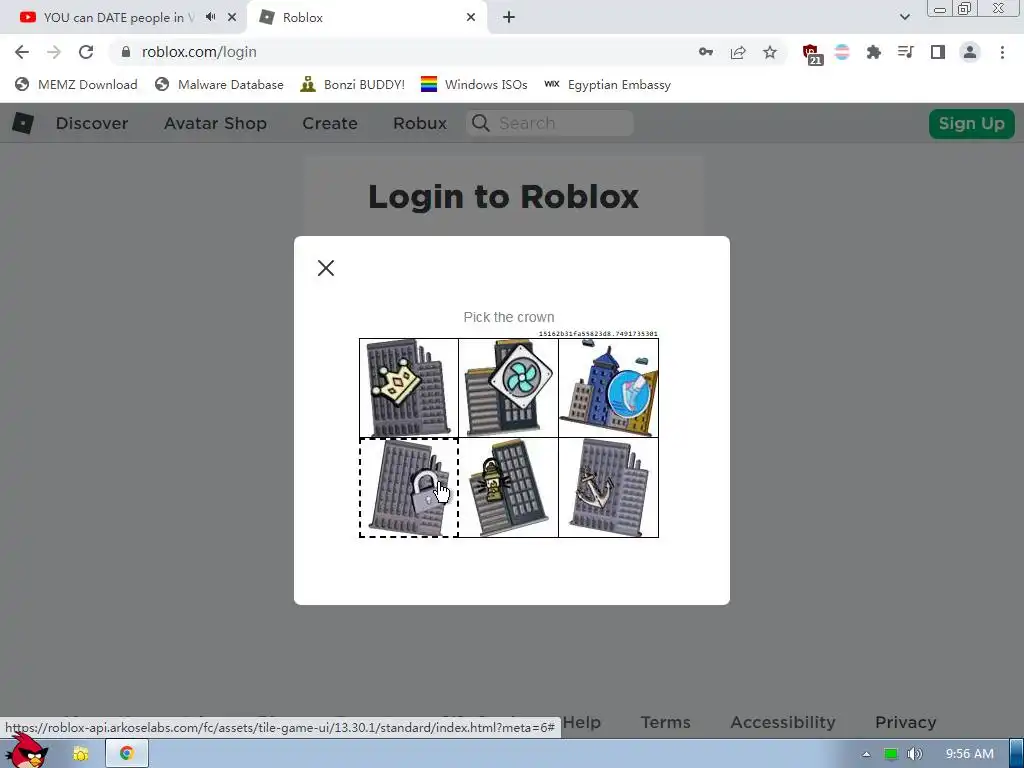This screenshot has width=1024, height=768.
Task: Open the uBlock extension showing 21
Action: point(812,54)
